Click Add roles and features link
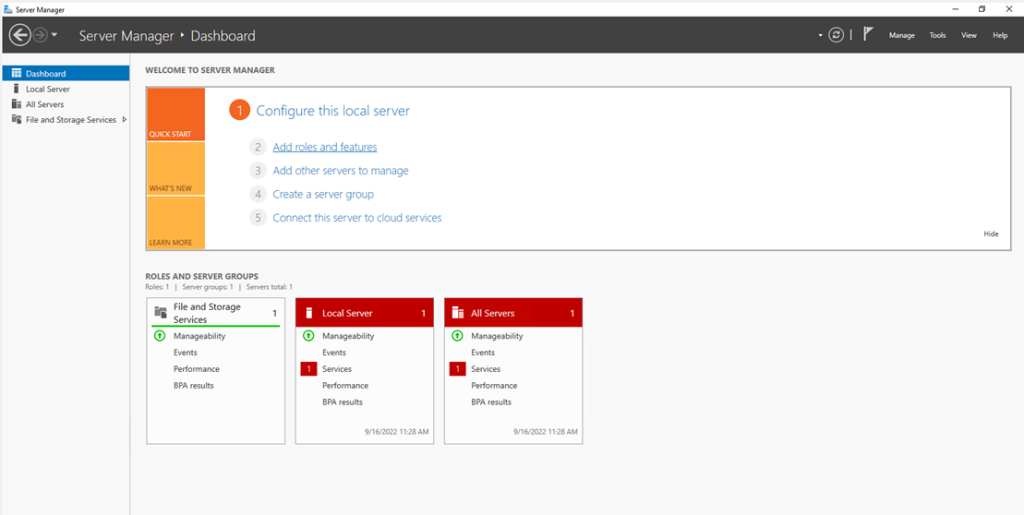The width and height of the screenshot is (1024, 515). tap(325, 147)
